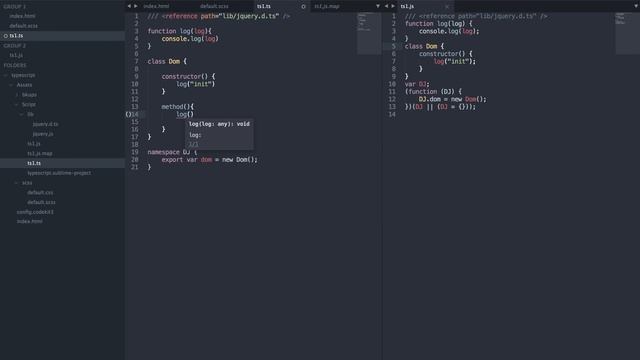
Task: Click 'constructor() {' in left editor
Action: pyautogui.click(x=188, y=77)
